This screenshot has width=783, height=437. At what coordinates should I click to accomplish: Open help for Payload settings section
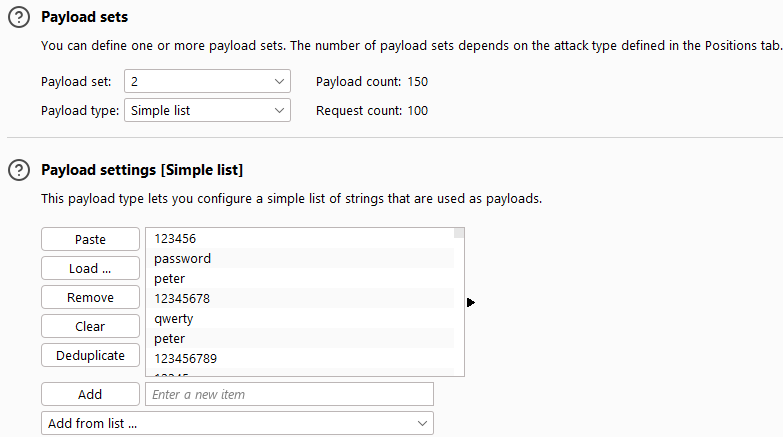click(19, 170)
